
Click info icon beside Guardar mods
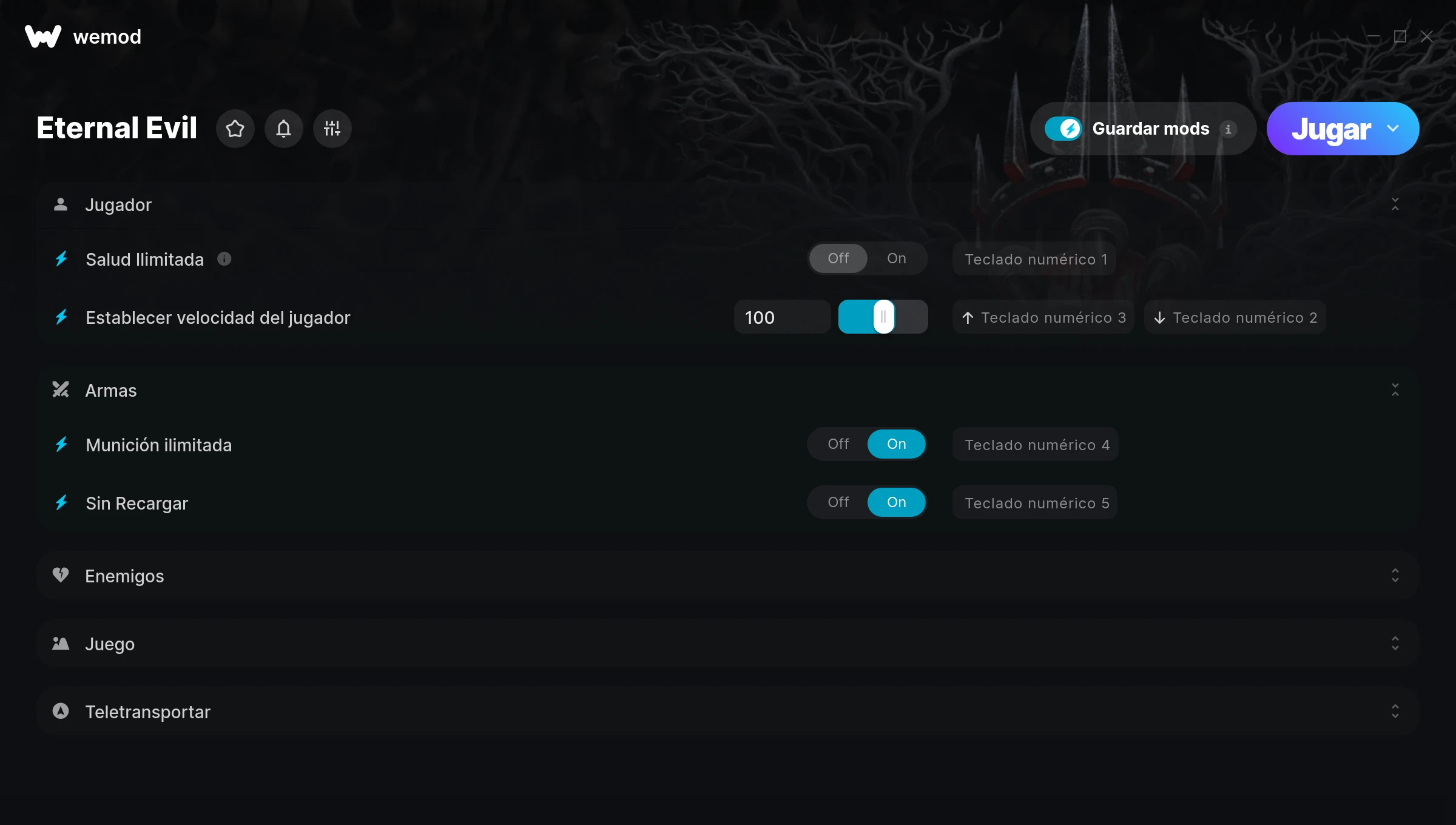pyautogui.click(x=1228, y=129)
